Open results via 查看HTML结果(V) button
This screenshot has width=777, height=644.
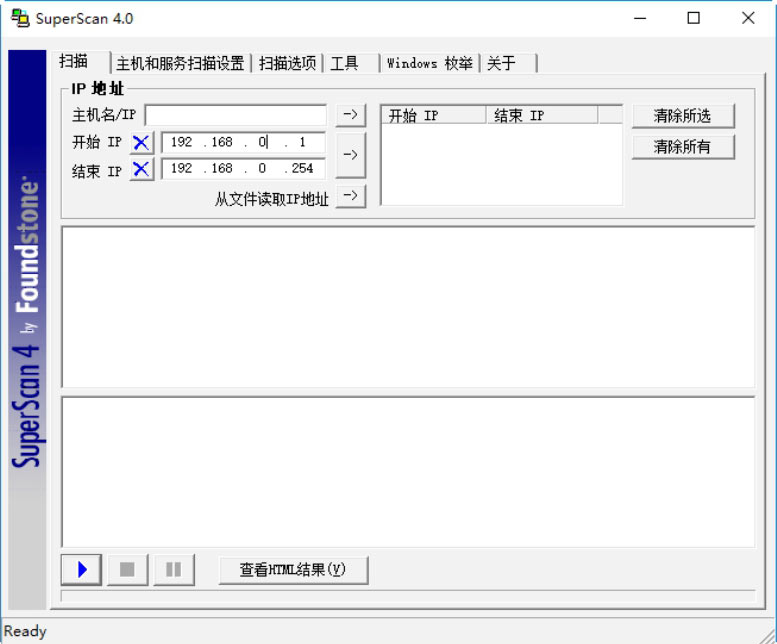(x=293, y=570)
